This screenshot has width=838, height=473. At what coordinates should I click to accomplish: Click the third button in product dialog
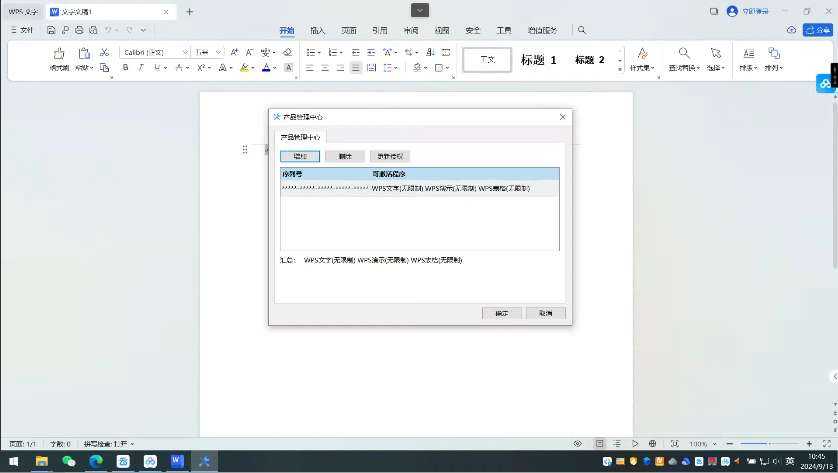(390, 156)
